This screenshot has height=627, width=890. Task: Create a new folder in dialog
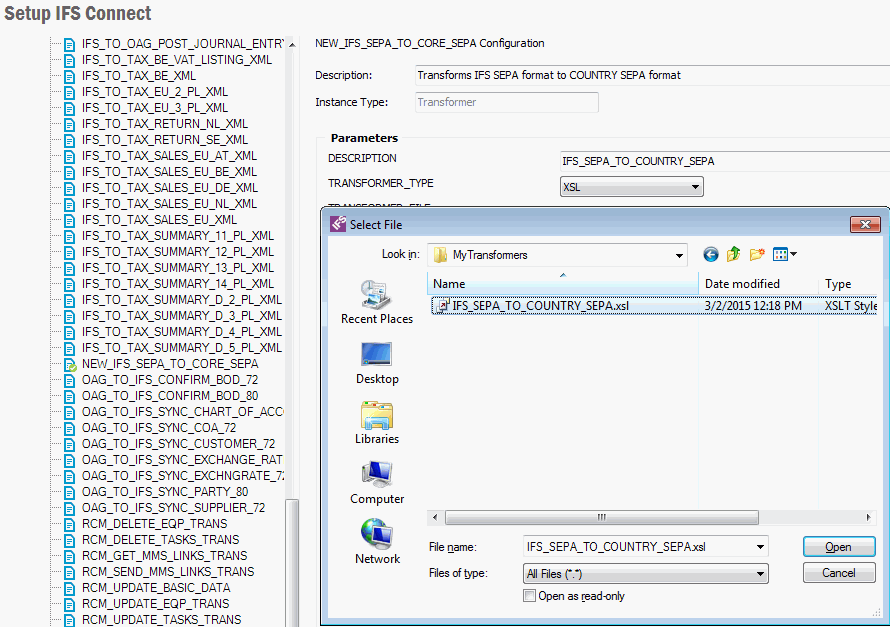tap(757, 255)
